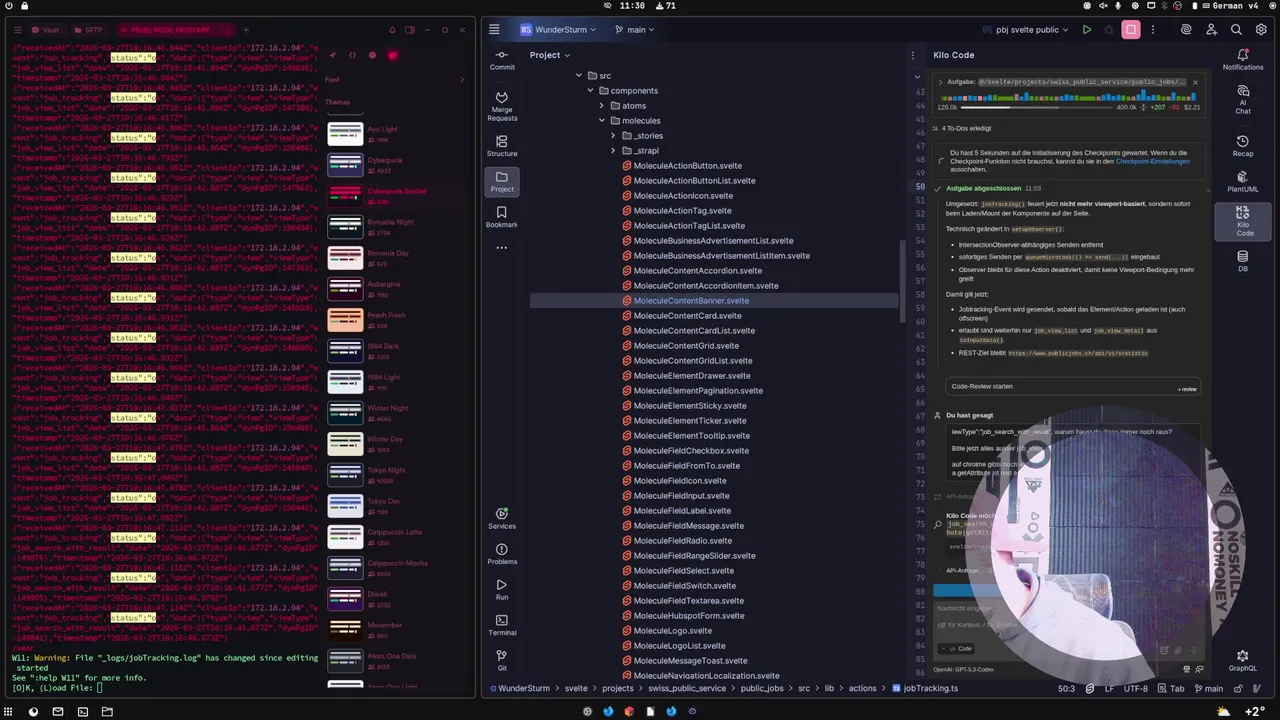Collapse the src folder
Viewport: 1280px width, 720px height.
[x=578, y=76]
